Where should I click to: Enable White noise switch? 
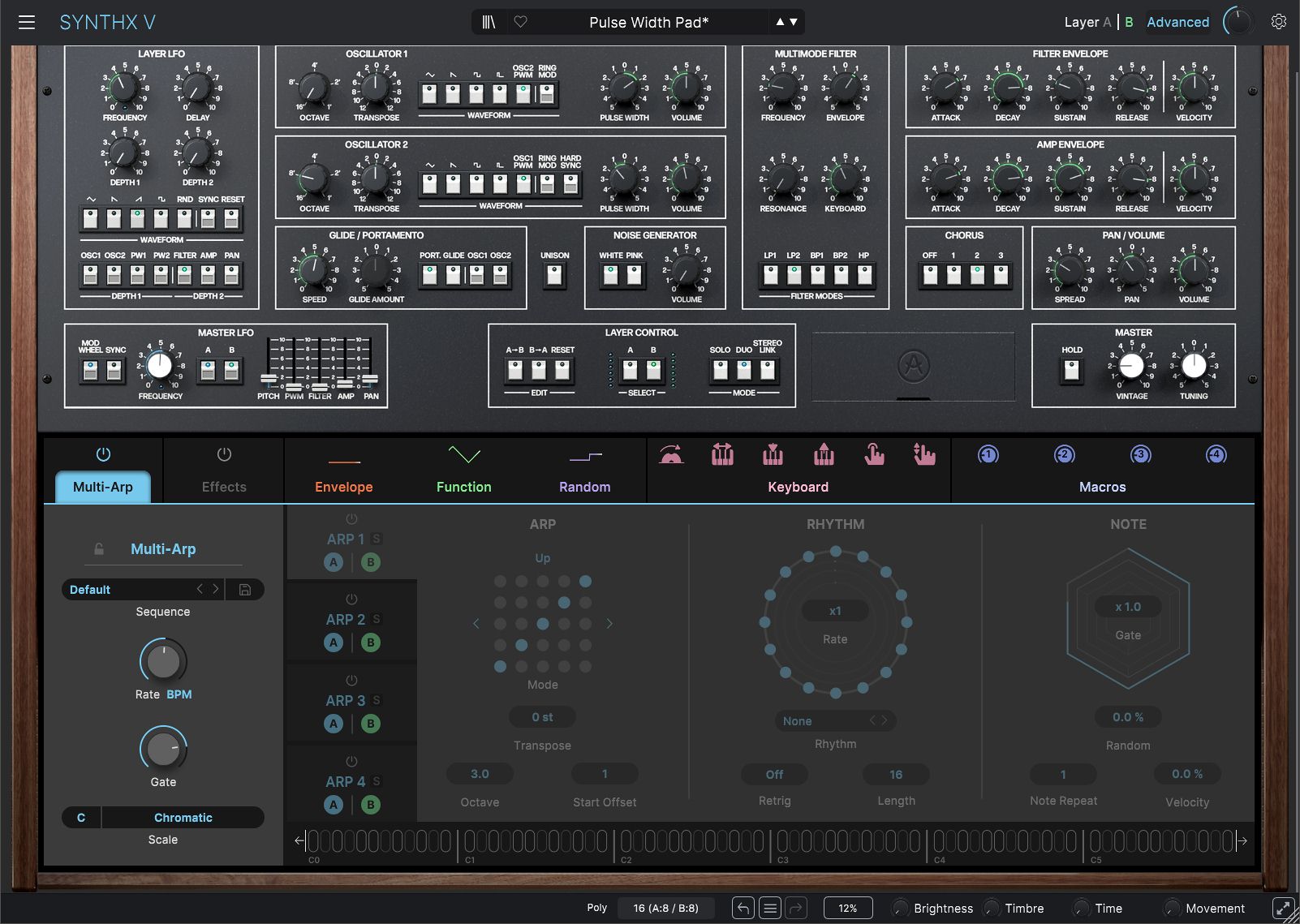click(x=611, y=276)
